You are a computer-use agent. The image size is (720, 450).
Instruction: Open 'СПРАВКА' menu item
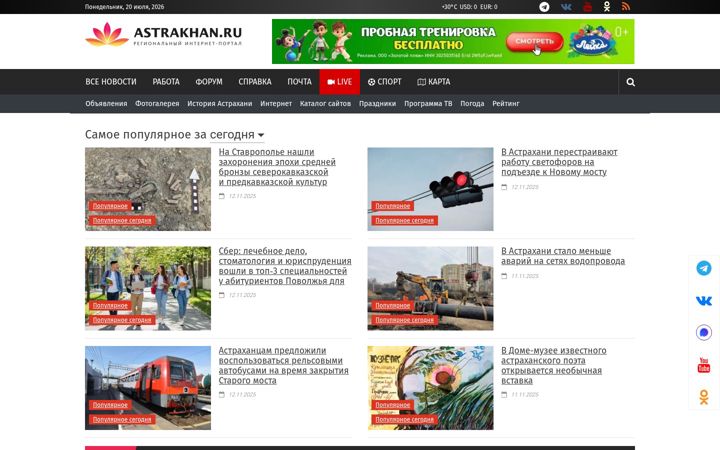(255, 82)
